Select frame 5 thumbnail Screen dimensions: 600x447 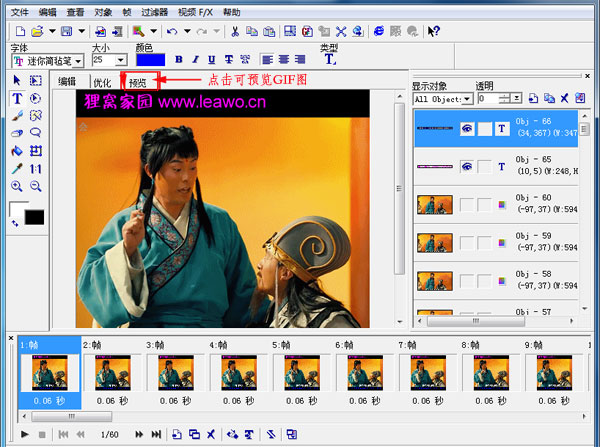click(302, 372)
